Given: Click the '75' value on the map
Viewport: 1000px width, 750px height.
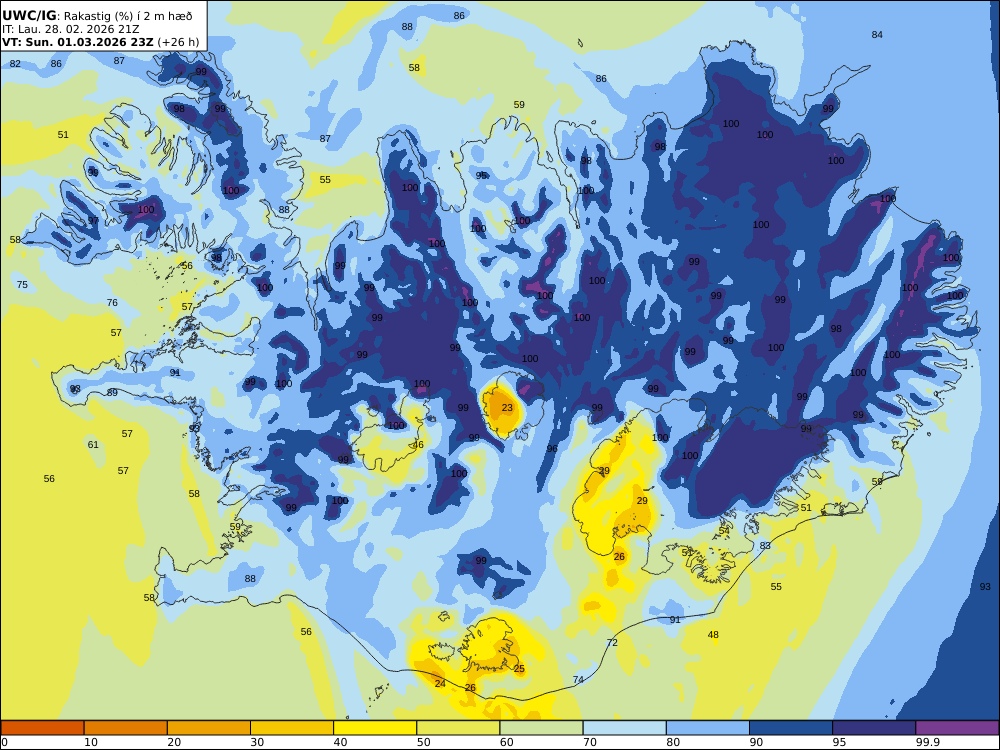Looking at the screenshot, I should [22, 284].
